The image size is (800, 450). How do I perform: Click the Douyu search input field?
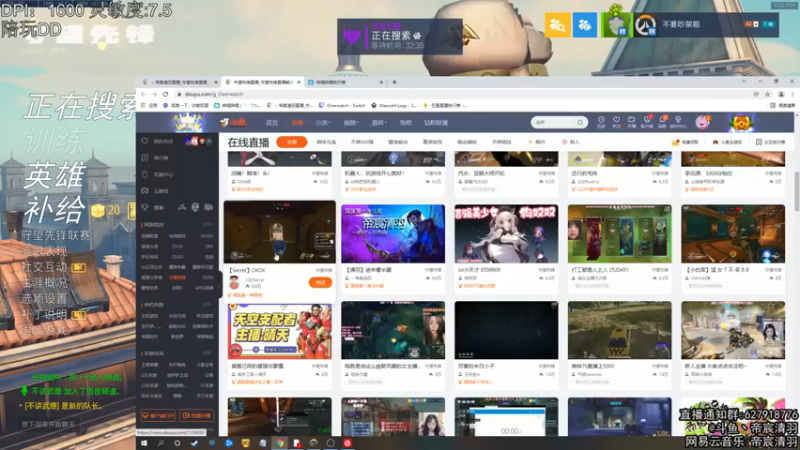click(555, 122)
